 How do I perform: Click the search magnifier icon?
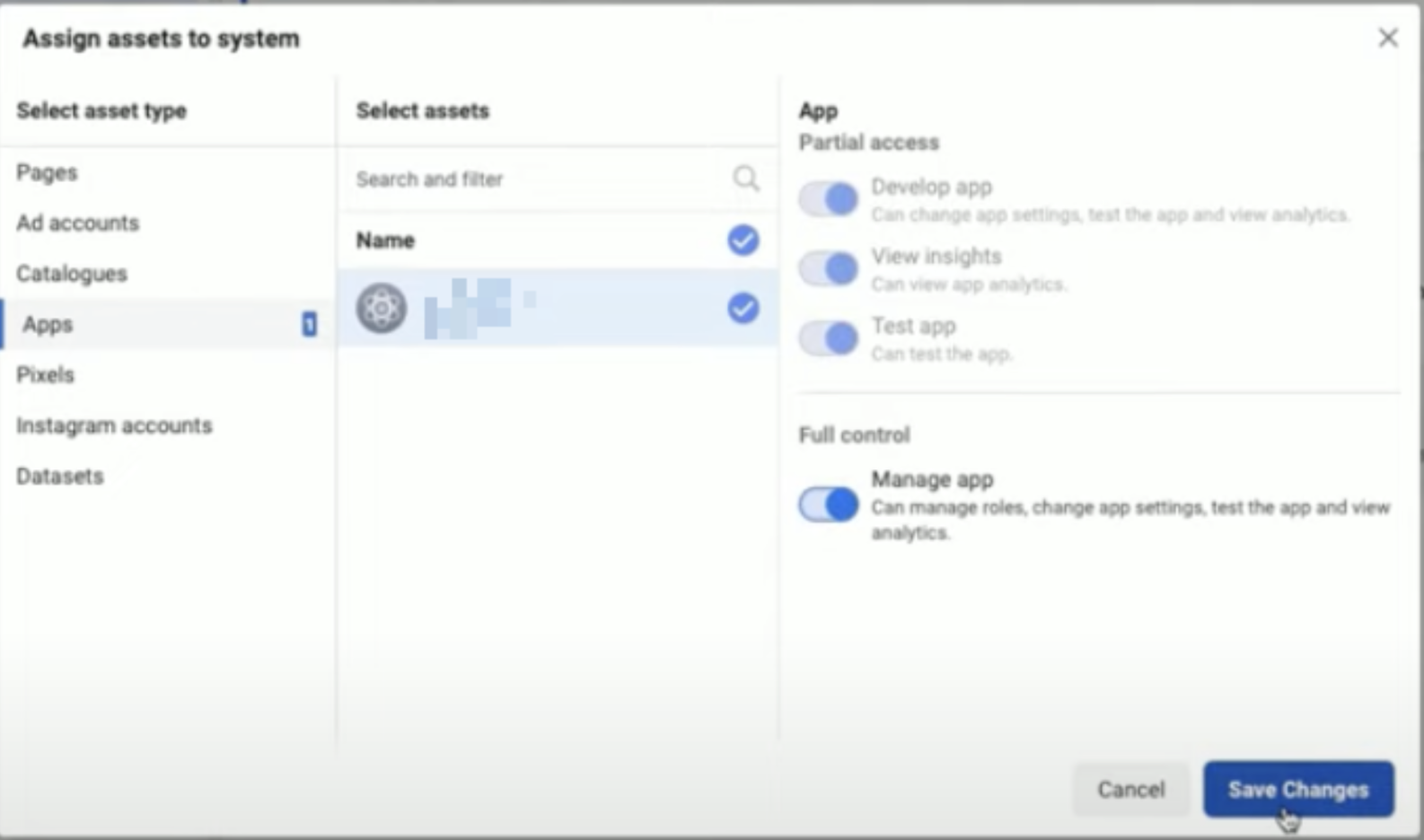point(745,179)
